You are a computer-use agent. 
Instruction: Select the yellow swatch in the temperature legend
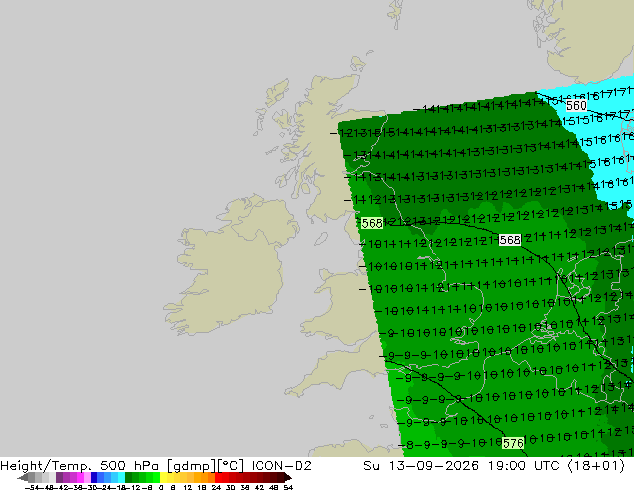163,477
